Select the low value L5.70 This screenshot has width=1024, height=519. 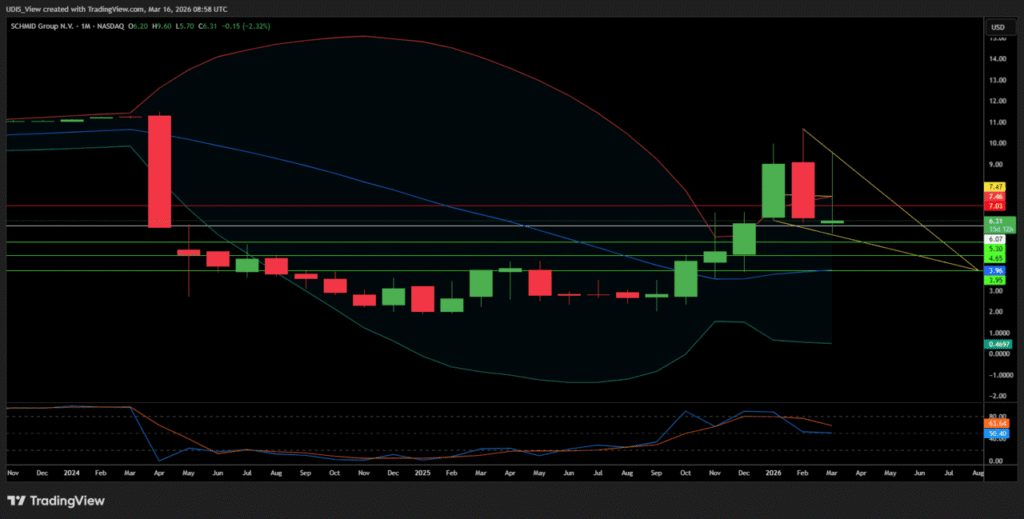pyautogui.click(x=185, y=26)
